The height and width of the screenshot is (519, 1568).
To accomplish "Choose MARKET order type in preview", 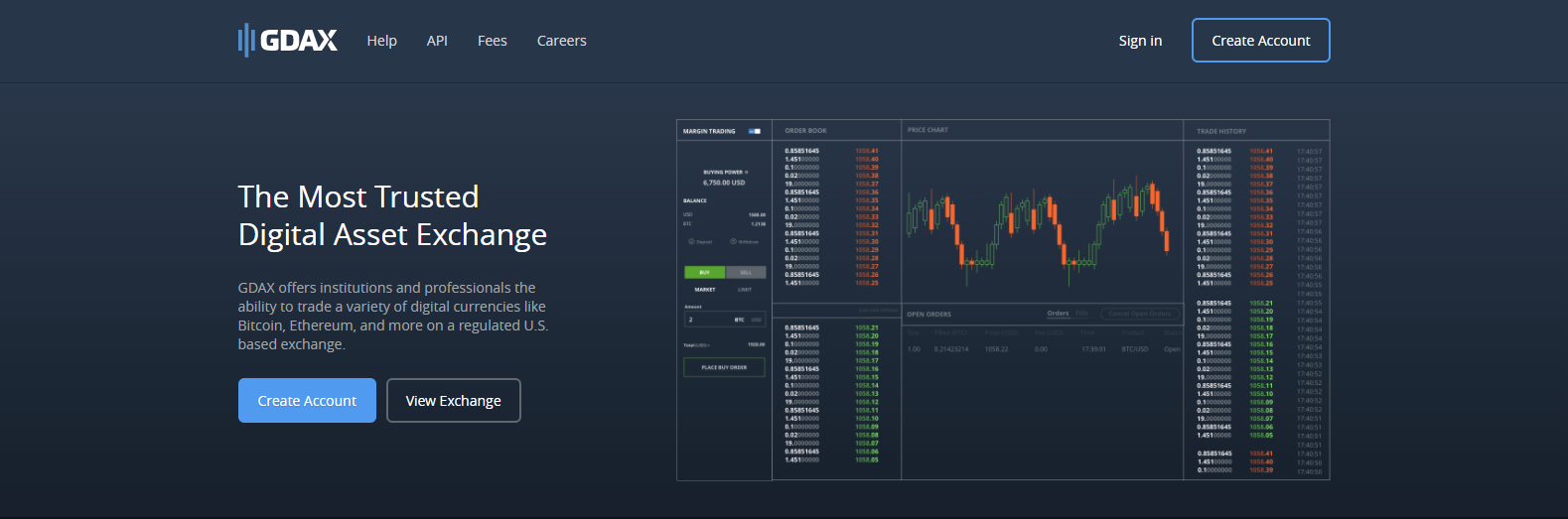I will (705, 290).
